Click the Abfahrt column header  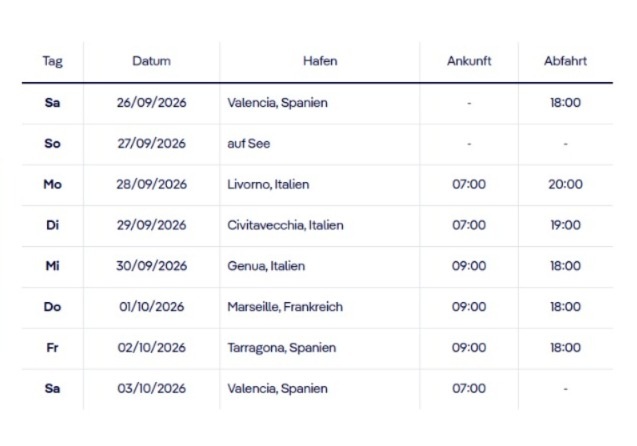565,61
